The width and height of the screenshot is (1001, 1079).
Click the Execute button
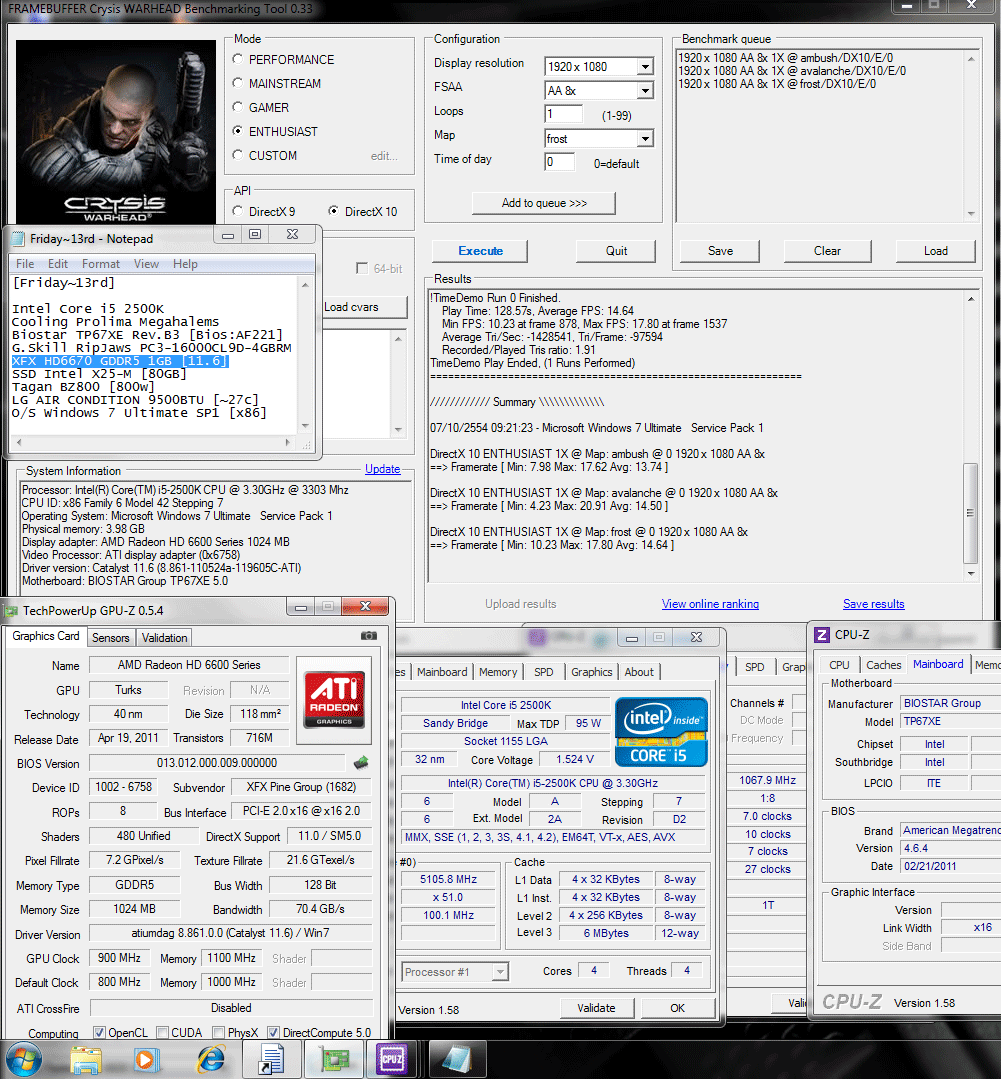click(480, 250)
